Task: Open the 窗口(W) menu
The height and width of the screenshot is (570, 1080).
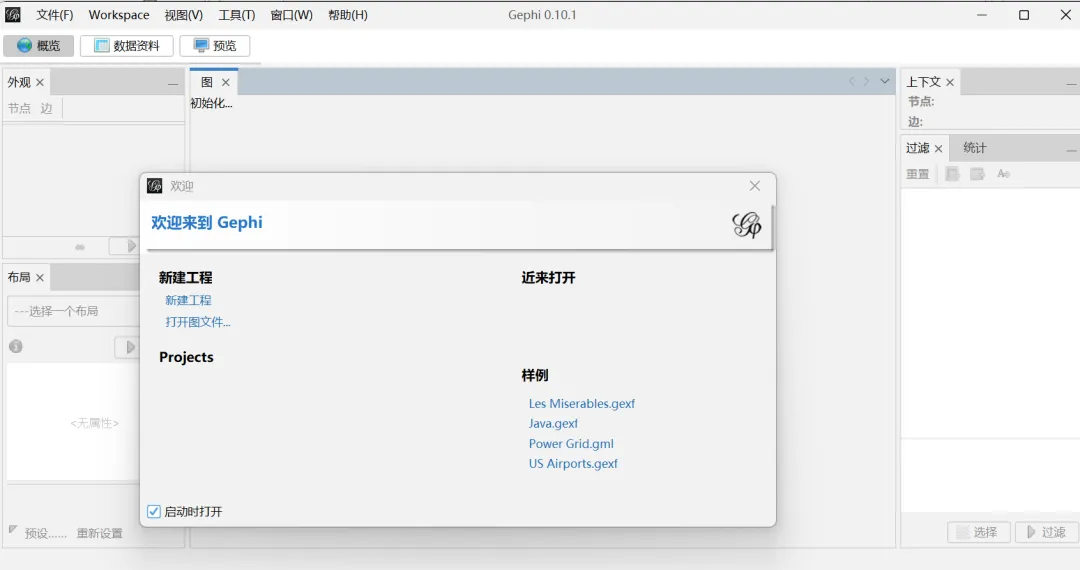Action: [x=291, y=15]
